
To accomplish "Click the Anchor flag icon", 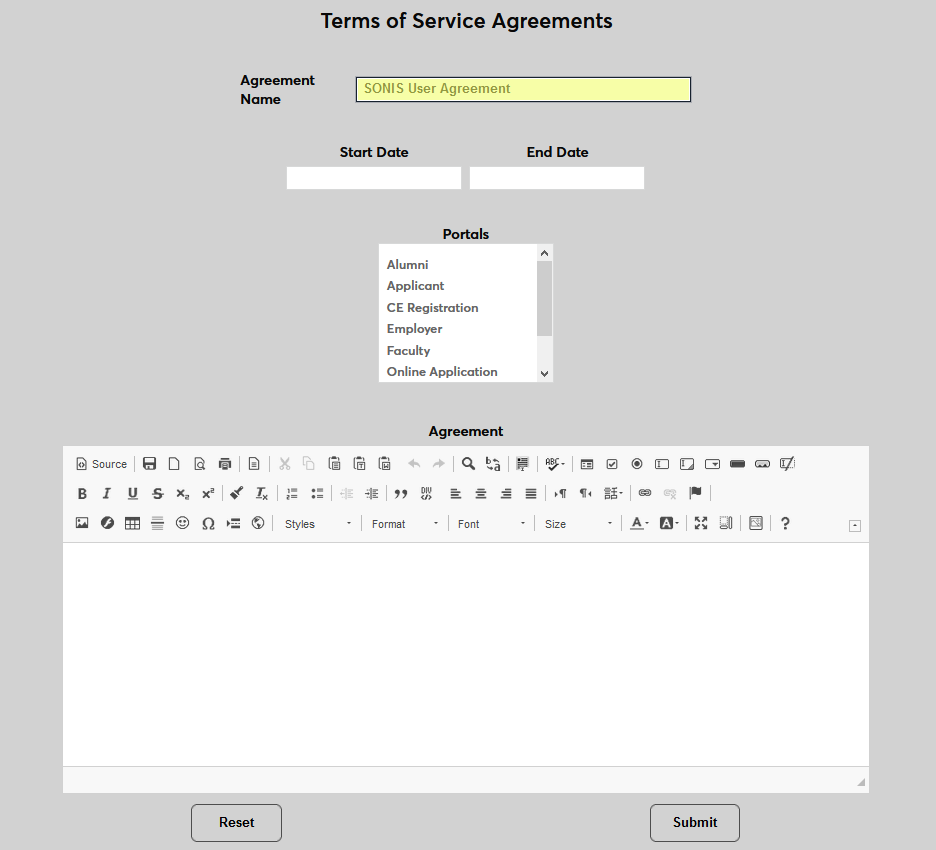I will tap(695, 494).
